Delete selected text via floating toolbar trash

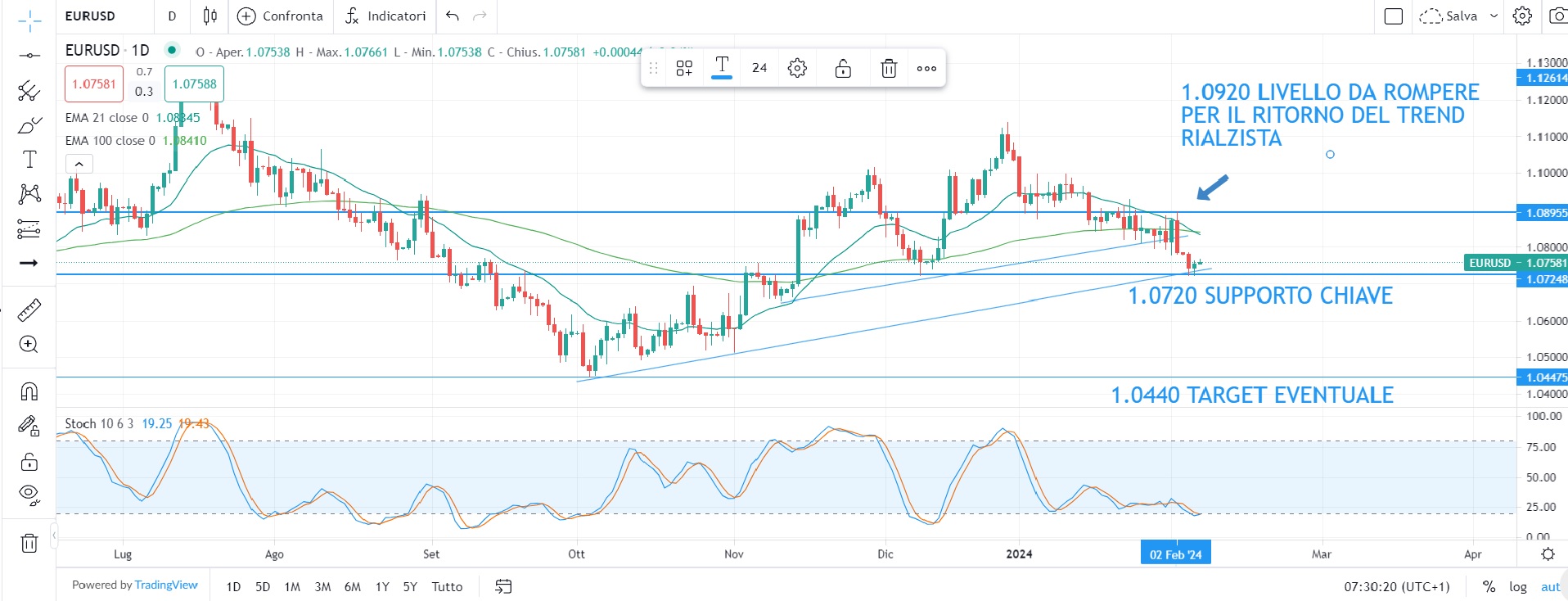click(x=889, y=69)
